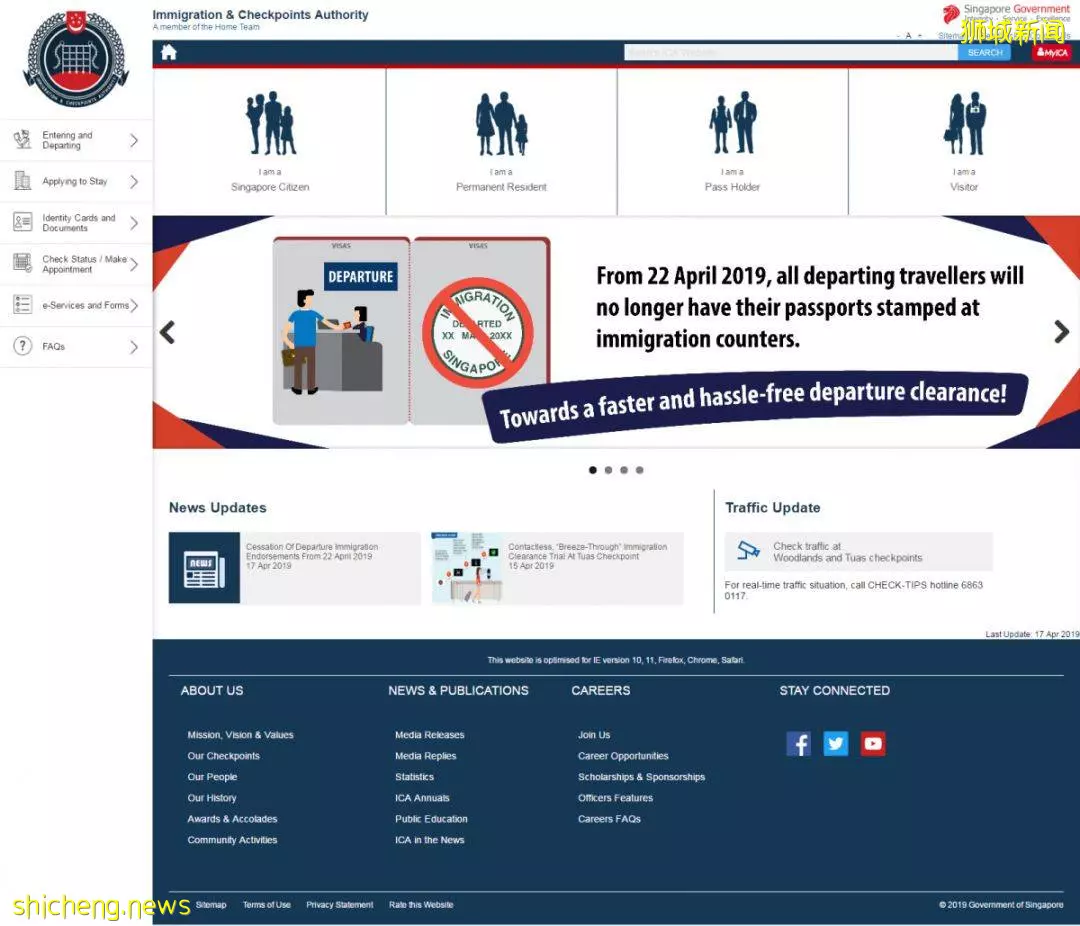Open ICA Twitter page icon
Viewport: 1080px width, 926px height.
click(x=835, y=743)
